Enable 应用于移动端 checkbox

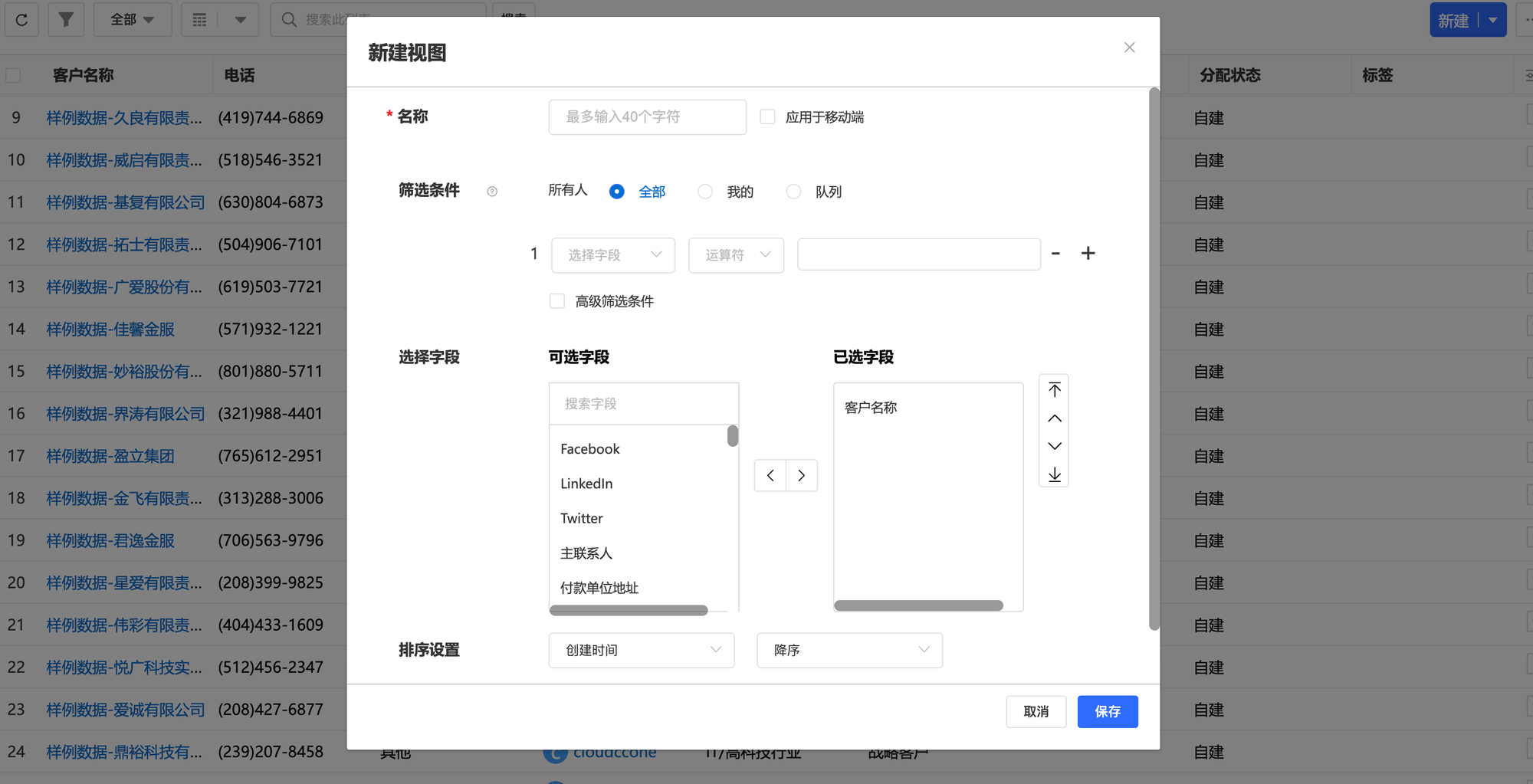tap(767, 117)
